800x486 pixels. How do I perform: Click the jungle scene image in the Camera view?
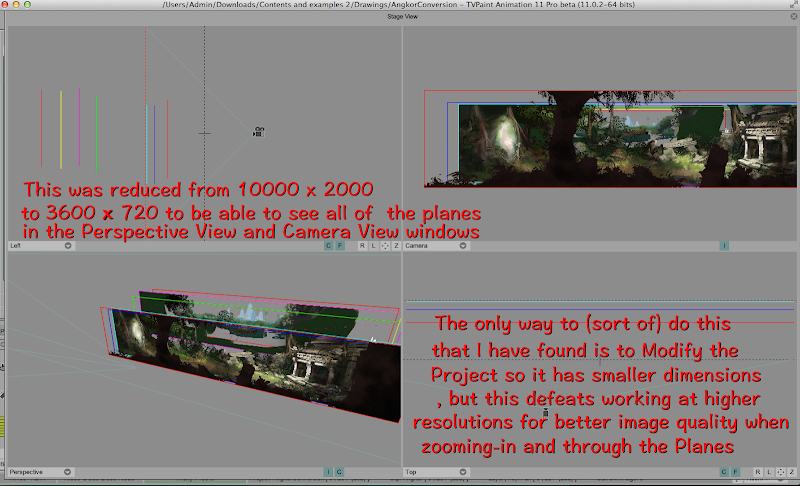pos(611,139)
